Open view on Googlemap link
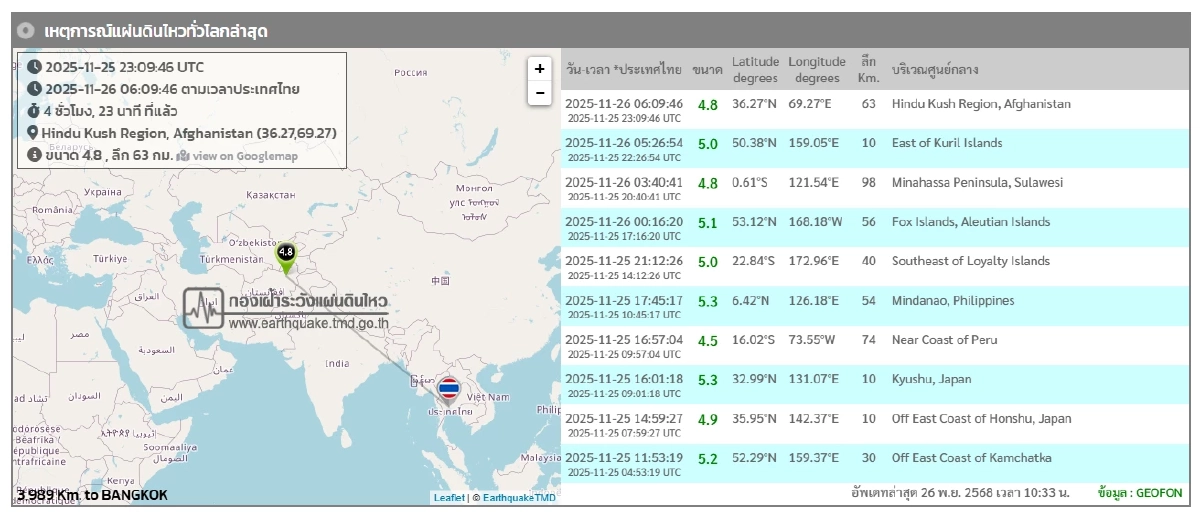The width and height of the screenshot is (1200, 517). (x=245, y=156)
